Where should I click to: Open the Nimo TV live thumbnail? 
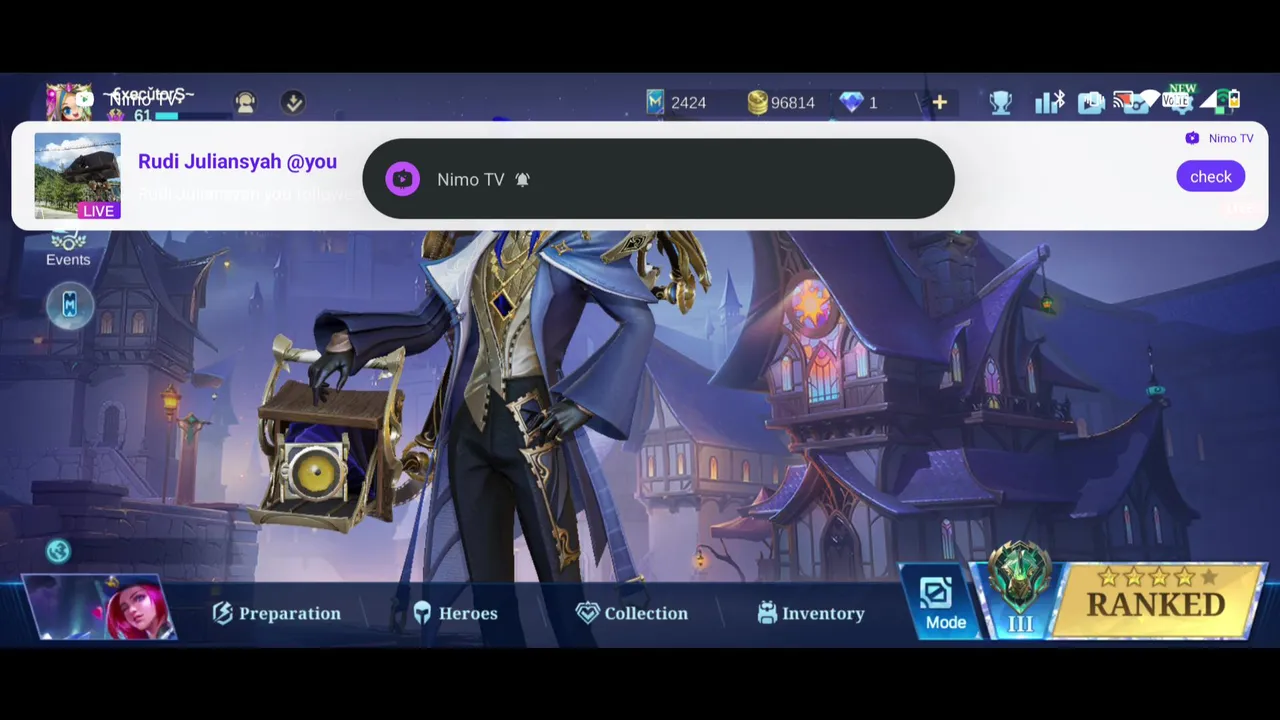pyautogui.click(x=77, y=176)
